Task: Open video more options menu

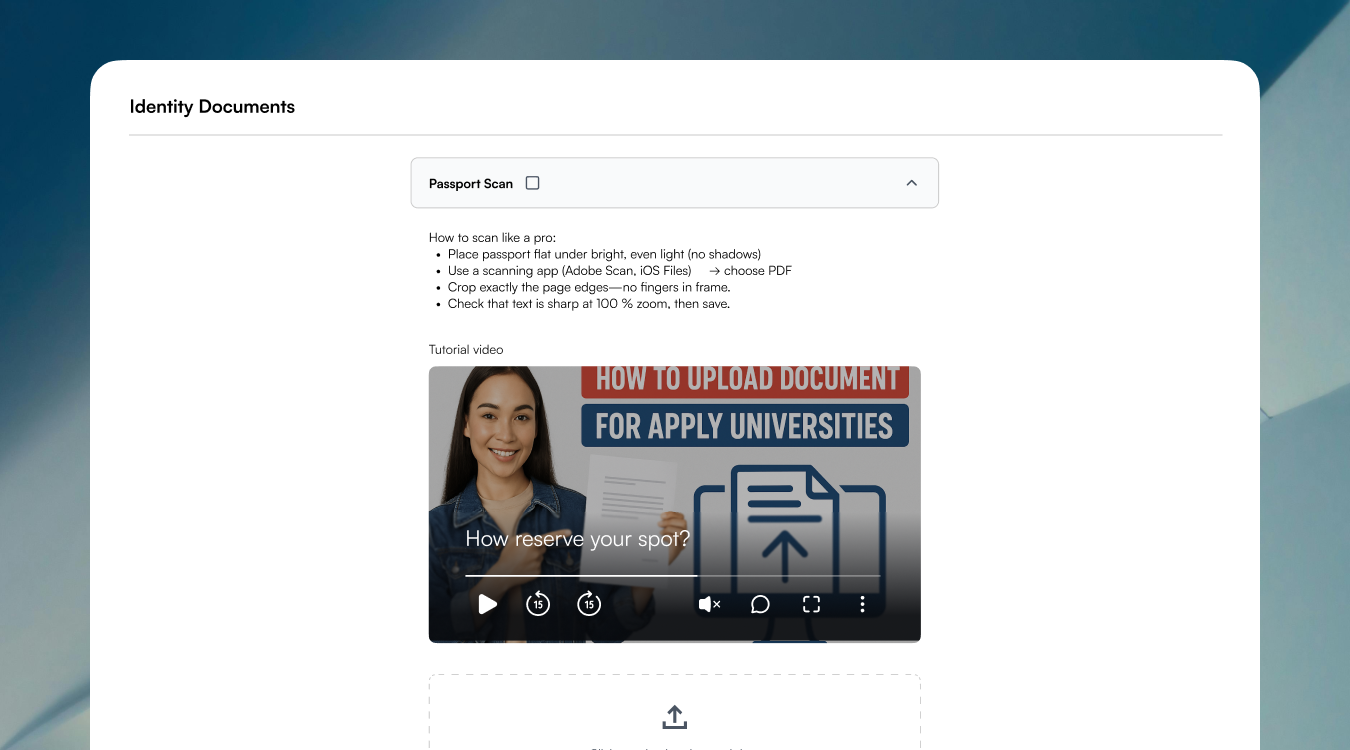Action: click(862, 604)
